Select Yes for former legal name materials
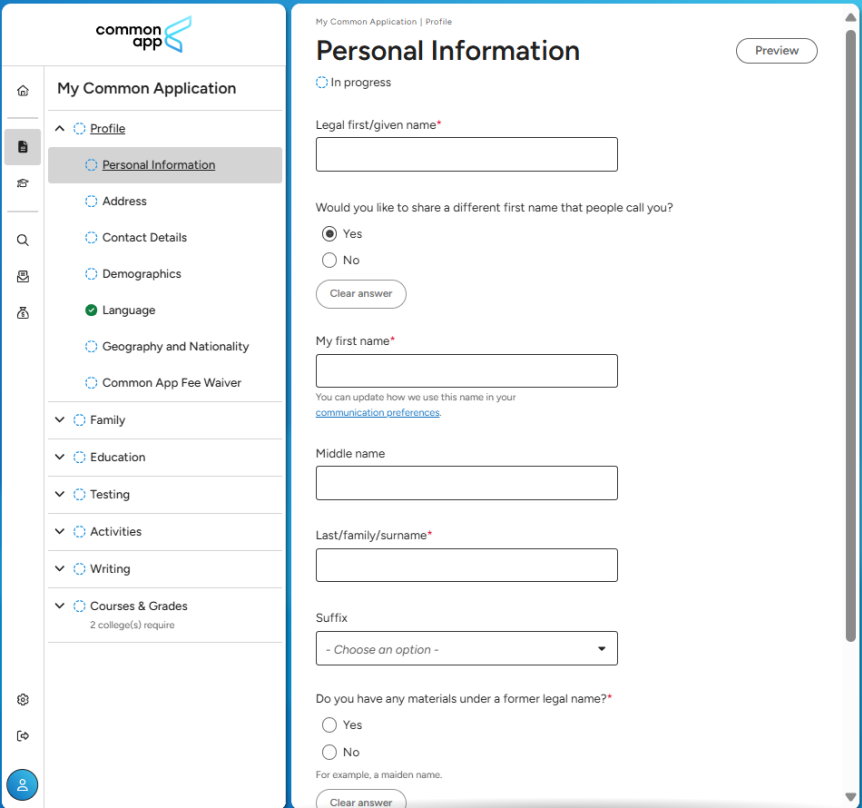Viewport: 862px width, 808px height. [x=329, y=725]
